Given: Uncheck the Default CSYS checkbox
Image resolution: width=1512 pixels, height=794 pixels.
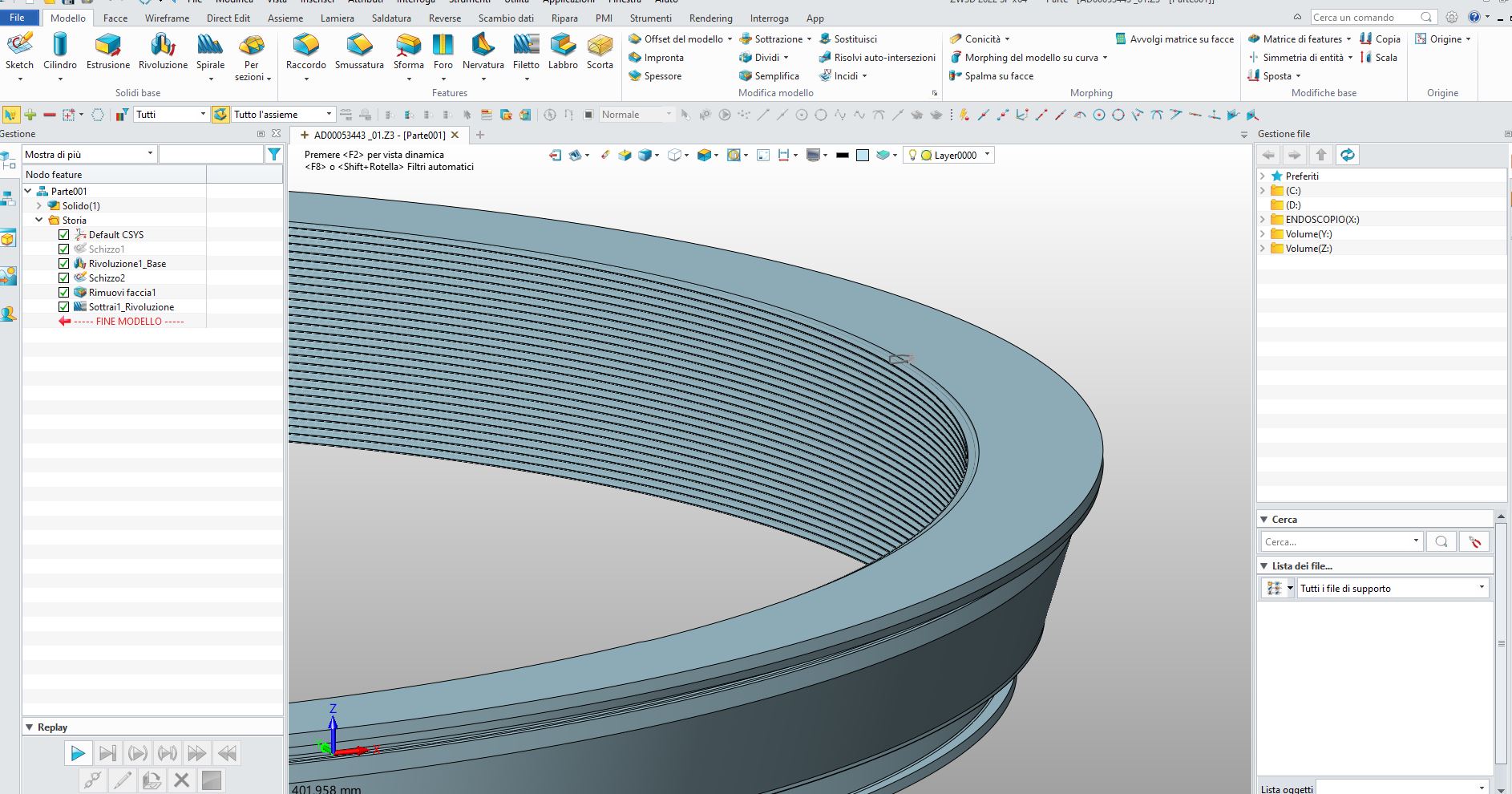Looking at the screenshot, I should point(64,235).
